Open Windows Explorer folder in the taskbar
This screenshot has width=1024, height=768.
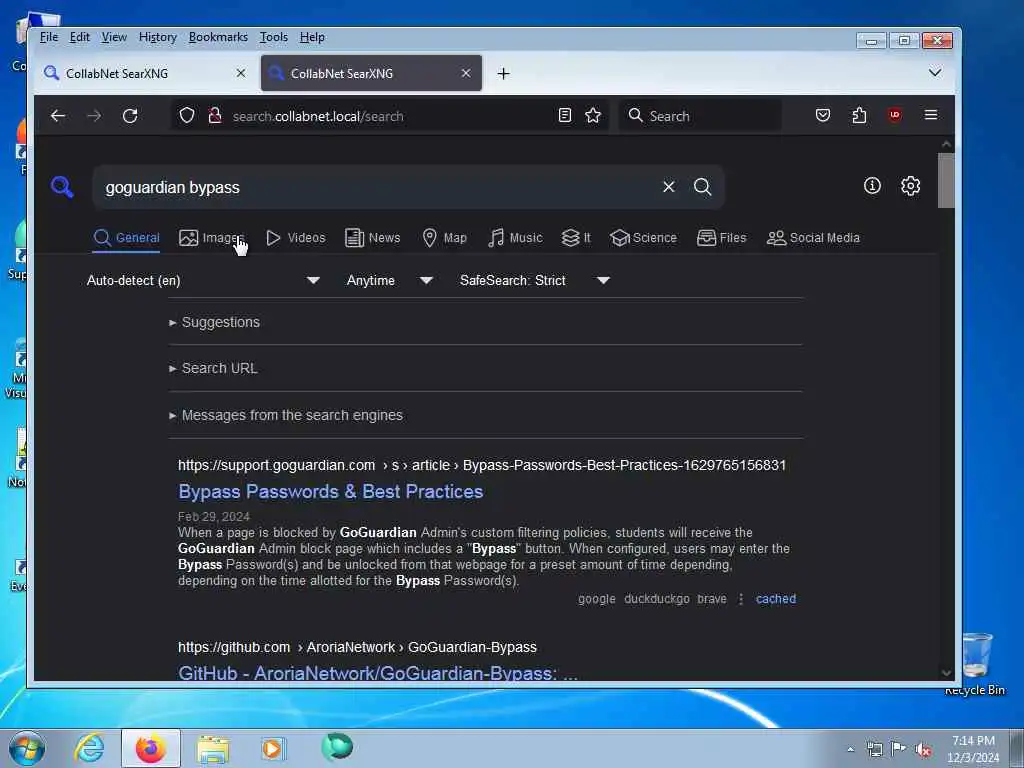pos(213,749)
